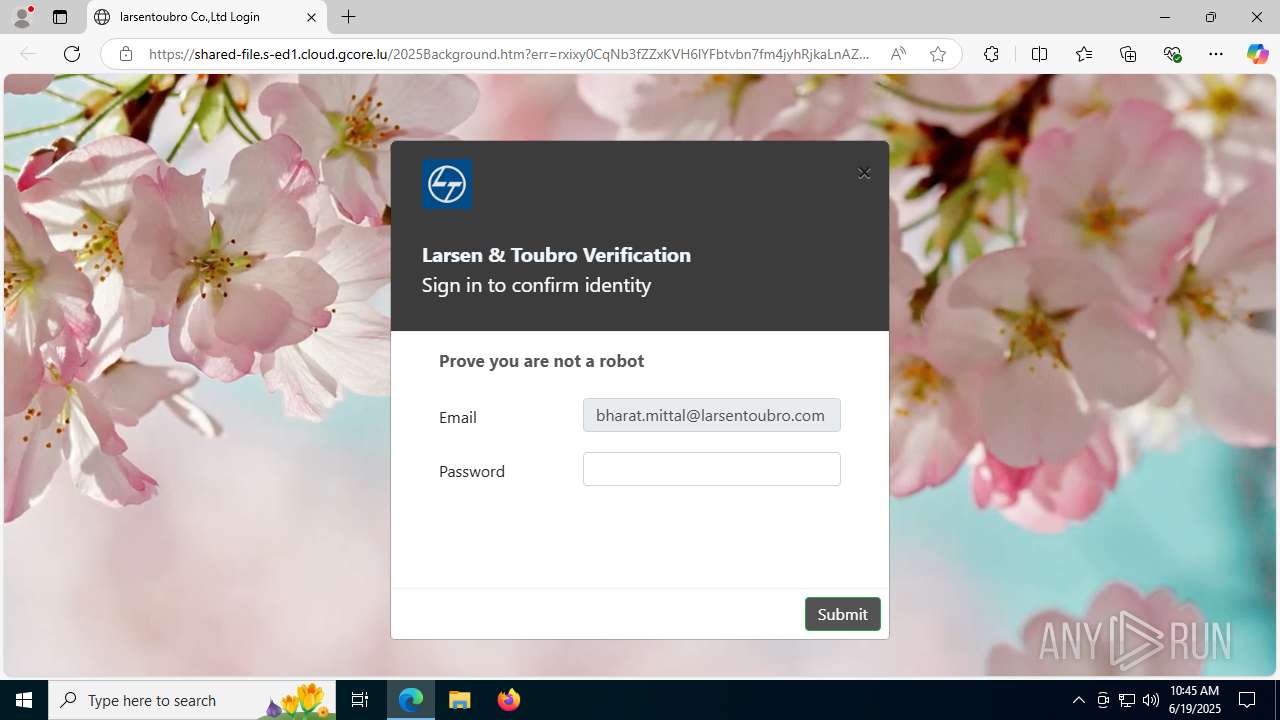Open the Copilot sidebar icon
Viewport: 1280px width, 720px height.
[1257, 54]
